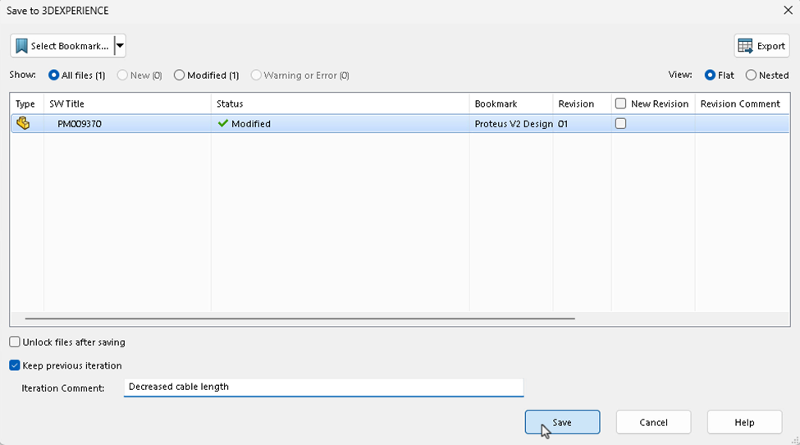
Task: Select the PM009370 file title
Action: click(x=80, y=123)
